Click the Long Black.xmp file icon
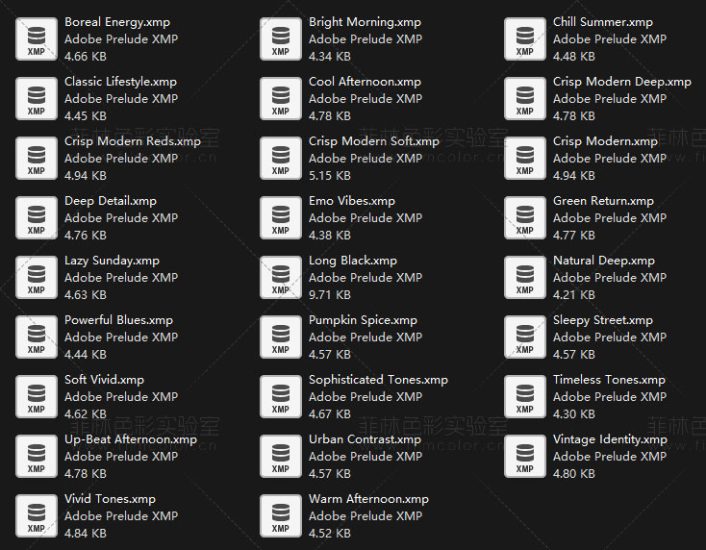Image resolution: width=706 pixels, height=550 pixels. coord(280,278)
